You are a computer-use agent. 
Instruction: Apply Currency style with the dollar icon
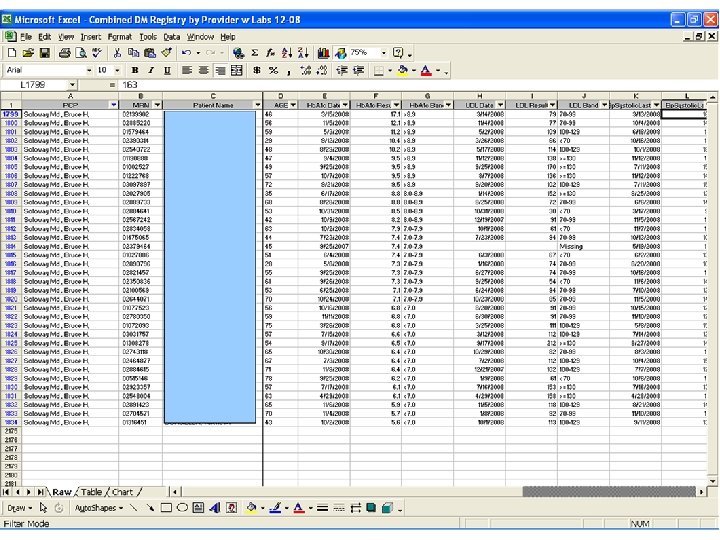click(257, 70)
